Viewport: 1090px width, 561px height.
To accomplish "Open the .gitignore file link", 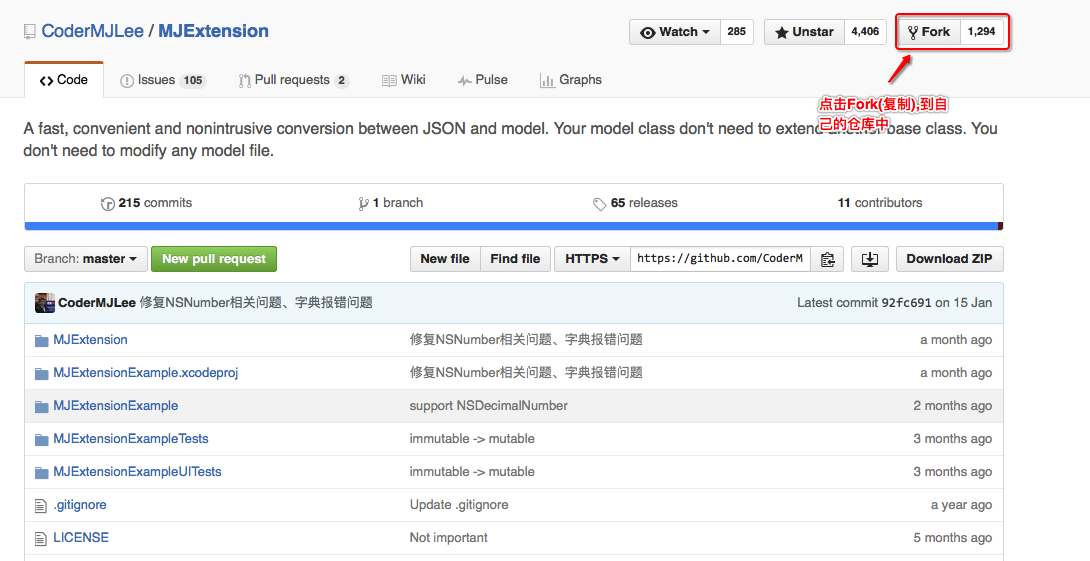I will pos(80,505).
